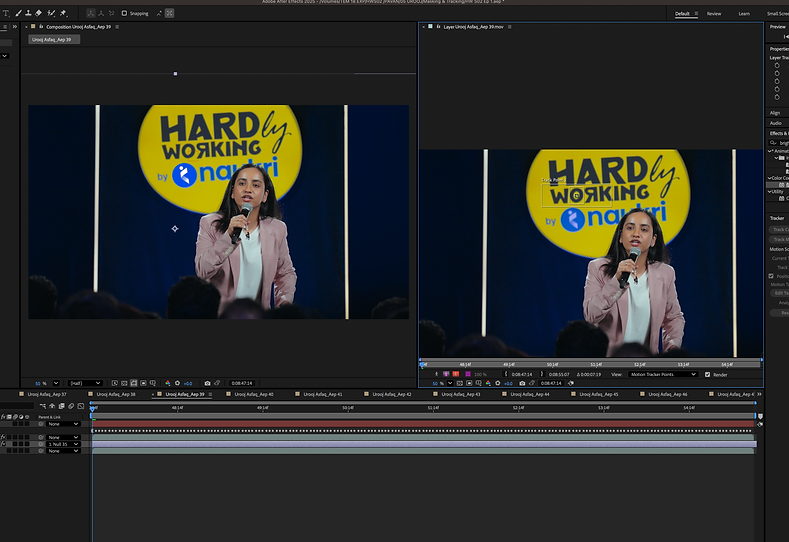Open the Audio panel

[775, 123]
